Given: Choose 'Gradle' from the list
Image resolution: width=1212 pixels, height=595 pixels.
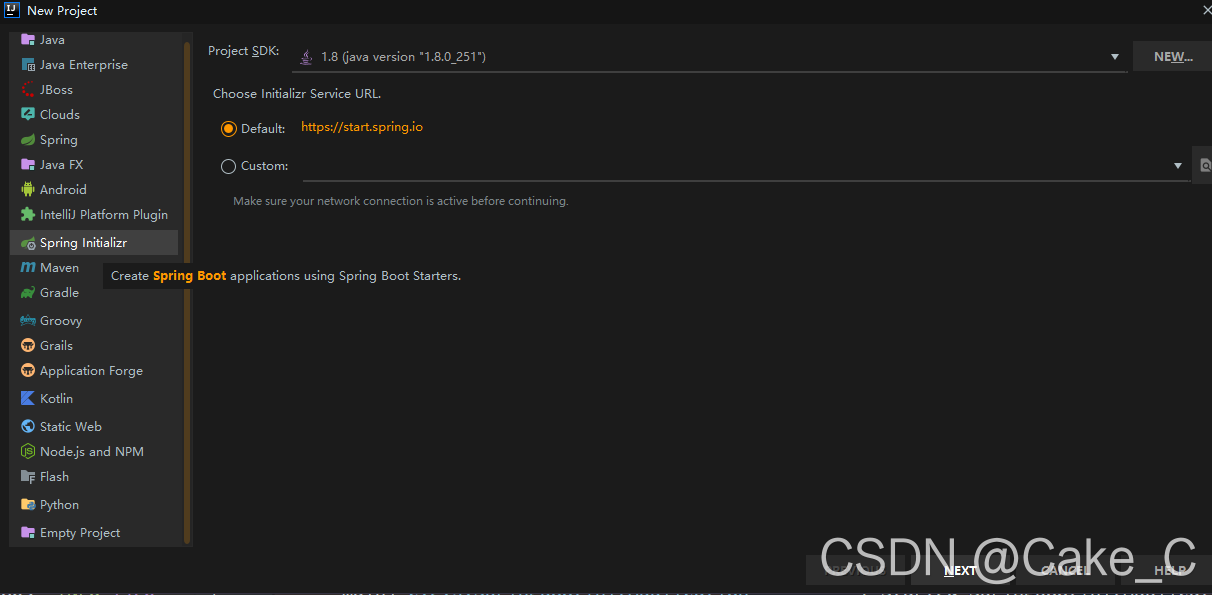Looking at the screenshot, I should (59, 293).
